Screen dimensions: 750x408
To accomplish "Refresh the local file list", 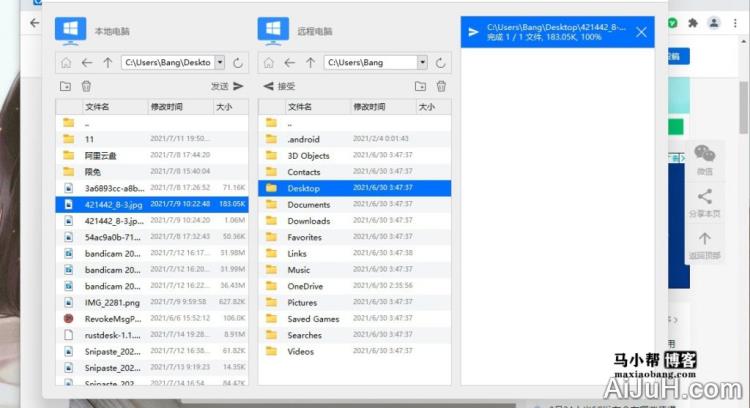I will click(x=238, y=63).
